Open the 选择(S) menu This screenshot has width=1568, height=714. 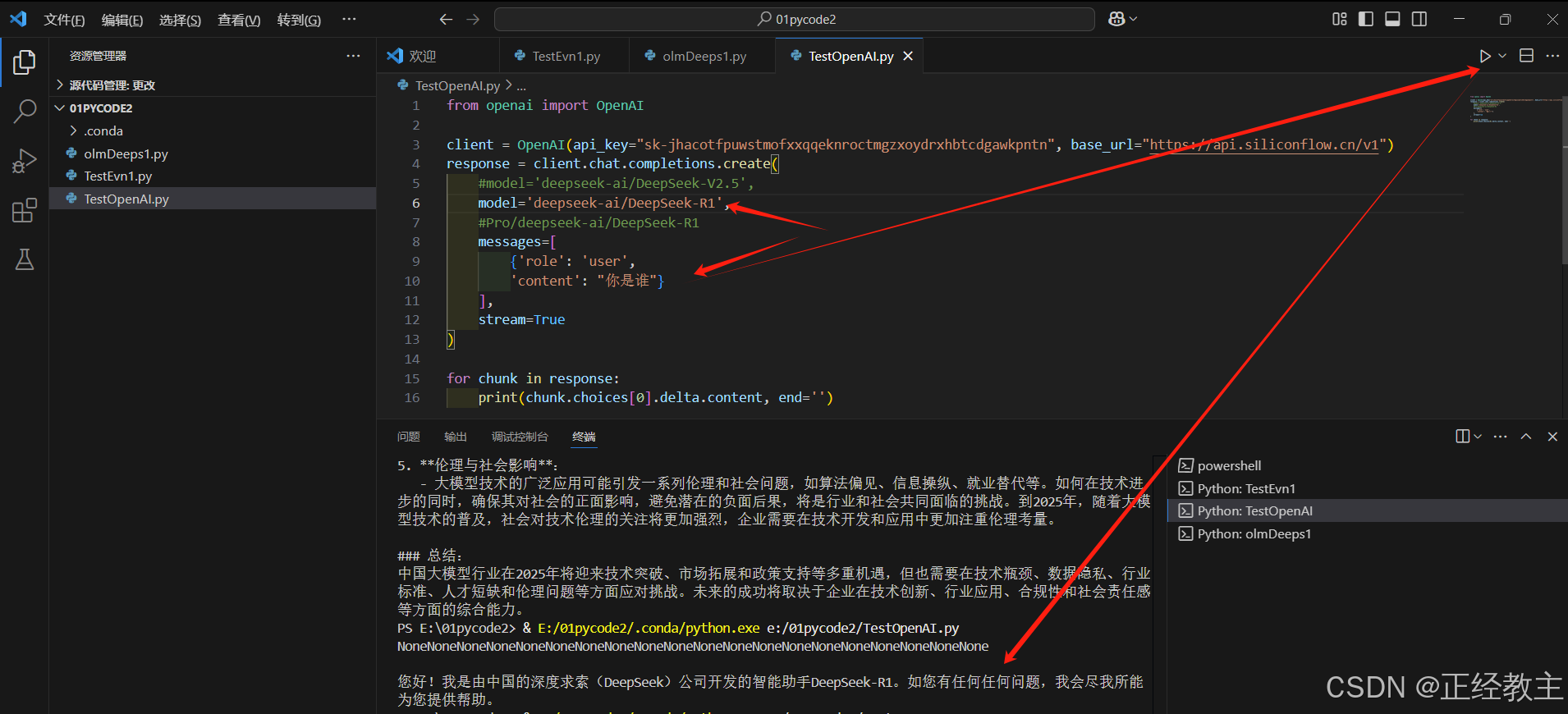click(x=180, y=20)
